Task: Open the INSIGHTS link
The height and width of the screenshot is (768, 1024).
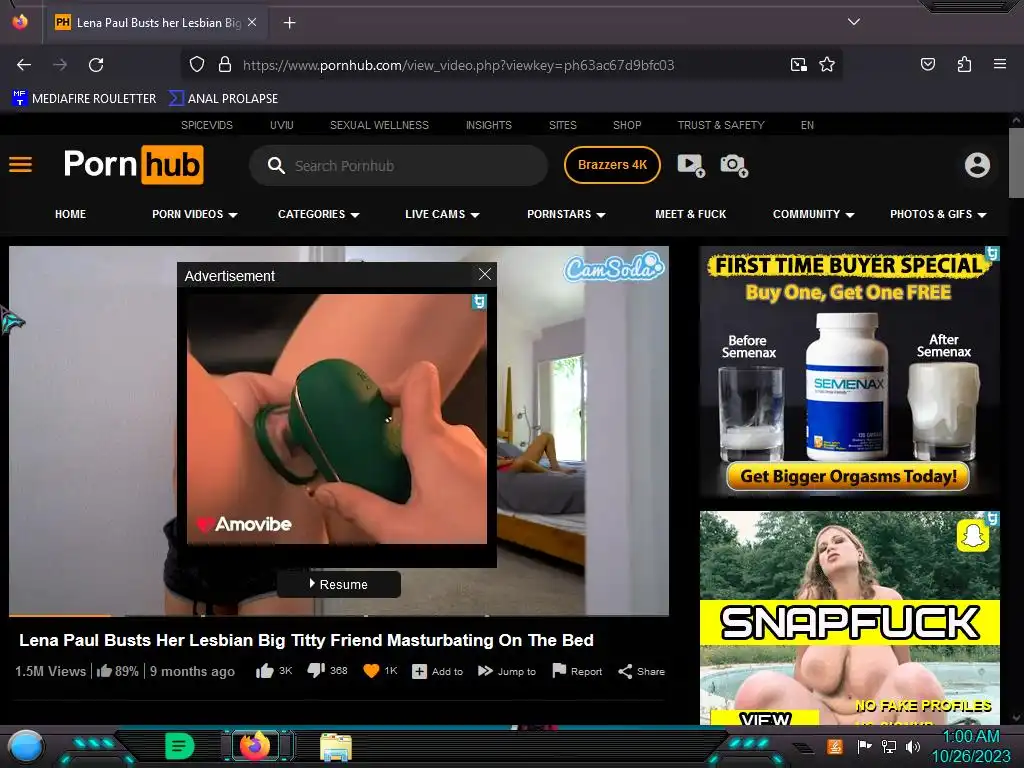Action: click(x=488, y=125)
